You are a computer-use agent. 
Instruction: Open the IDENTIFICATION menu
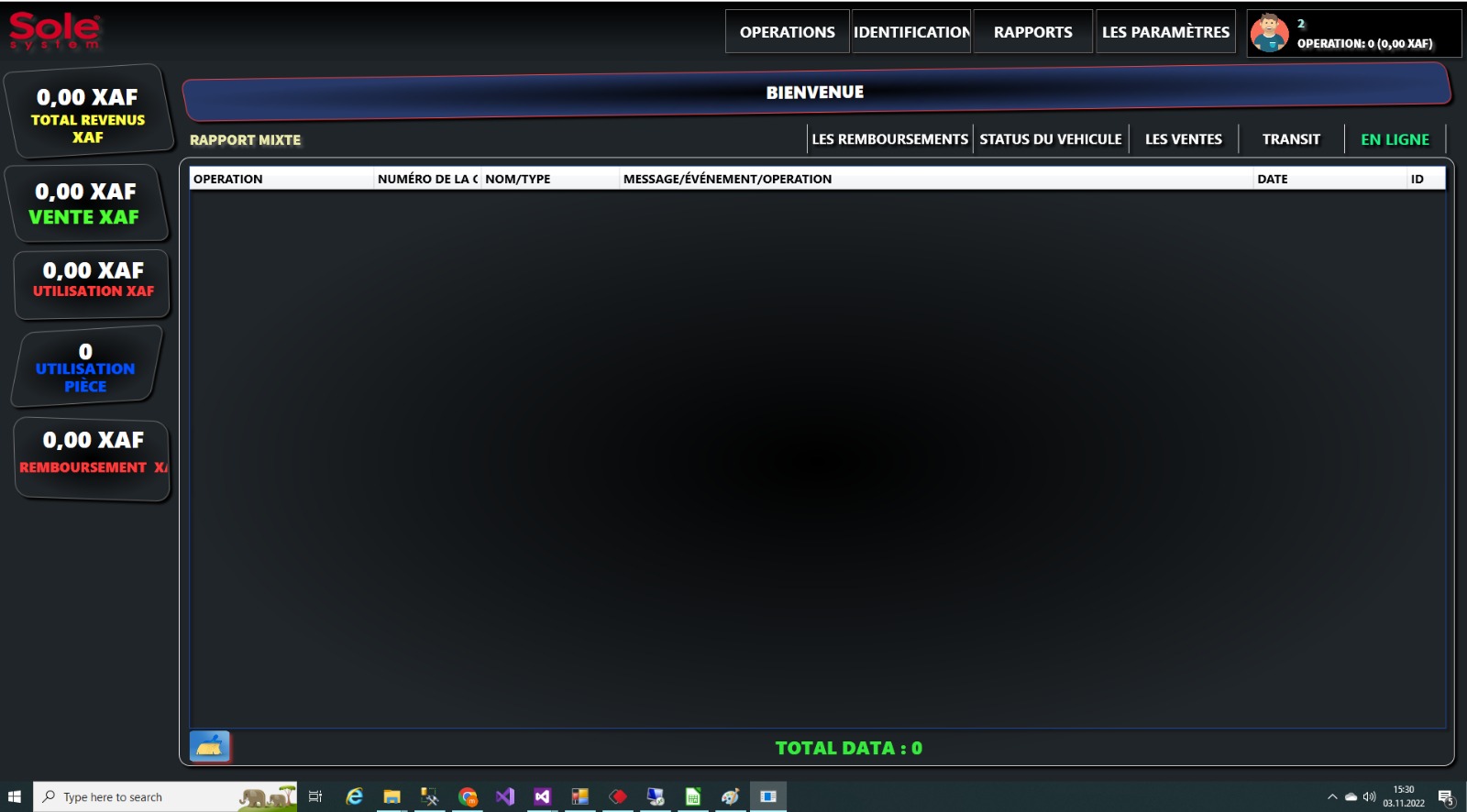point(911,32)
